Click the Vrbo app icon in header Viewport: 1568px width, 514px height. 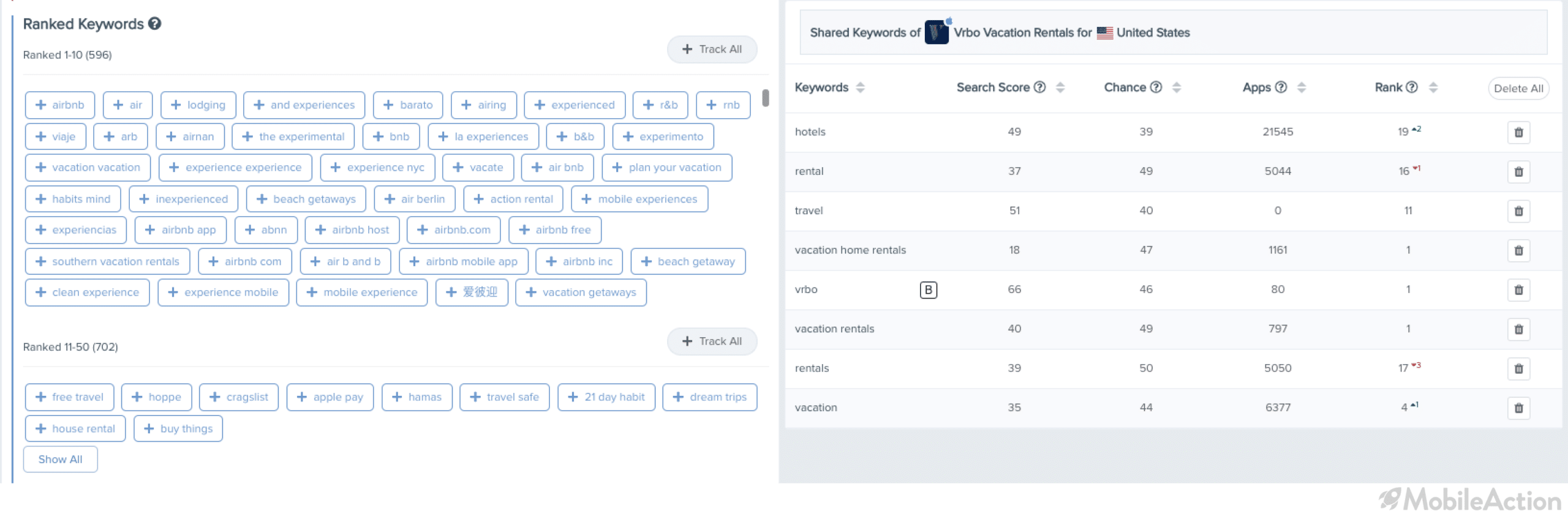pos(937,32)
